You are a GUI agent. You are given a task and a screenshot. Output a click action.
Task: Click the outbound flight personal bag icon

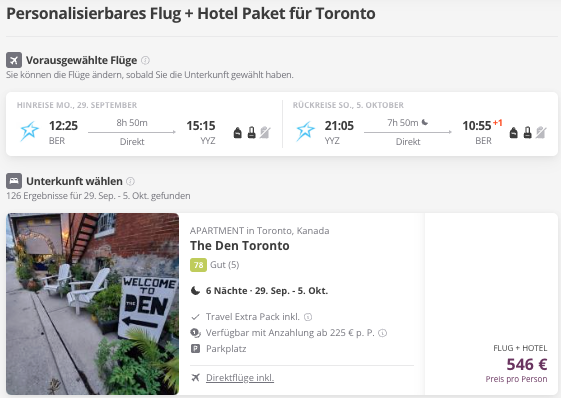coord(238,132)
